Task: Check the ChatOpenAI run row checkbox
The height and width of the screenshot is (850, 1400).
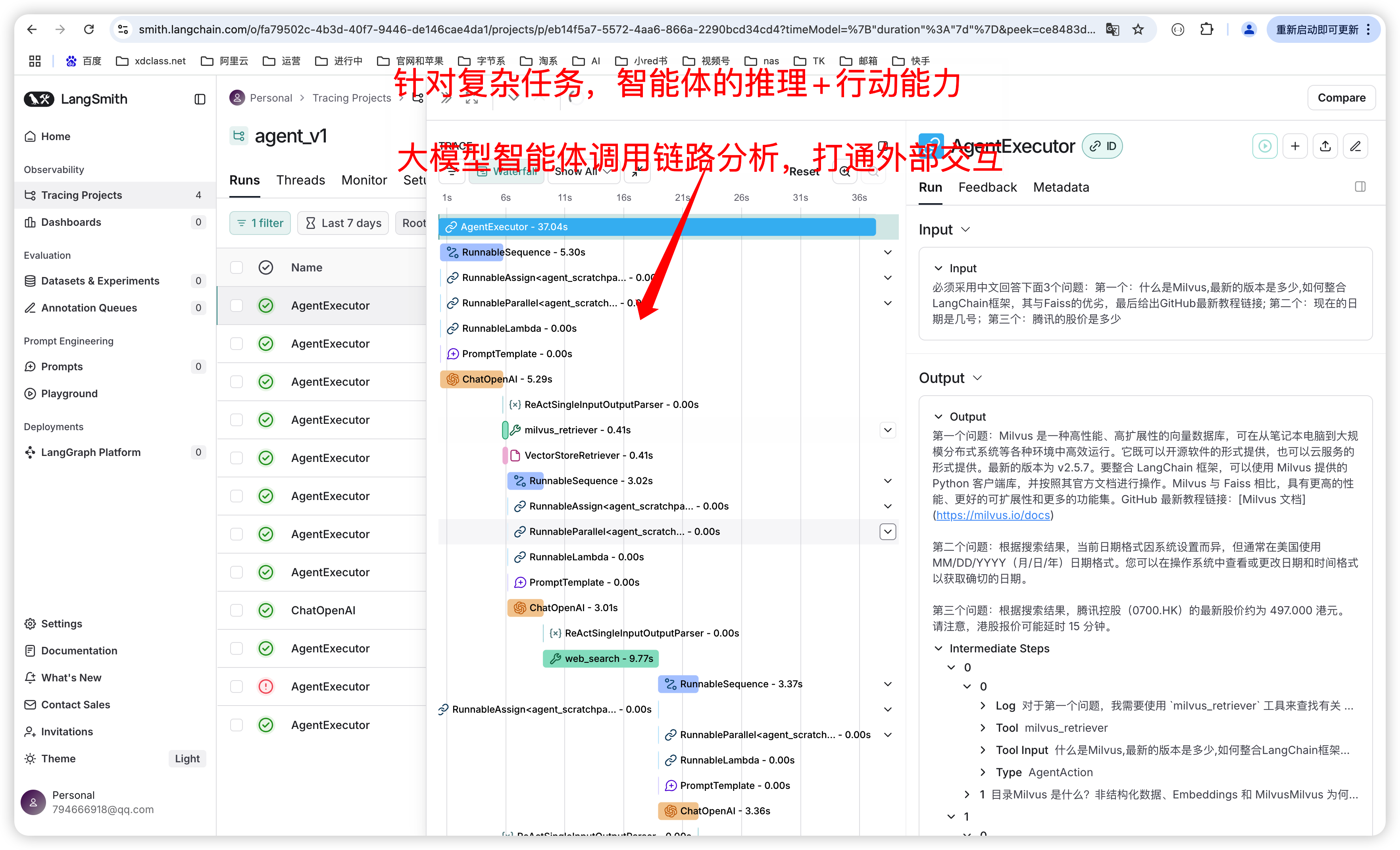Action: (x=237, y=610)
